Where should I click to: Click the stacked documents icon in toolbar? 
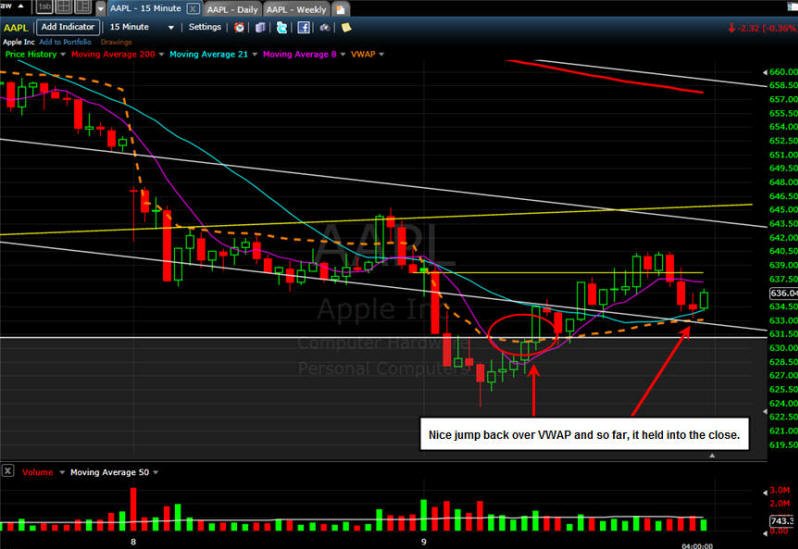pyautogui.click(x=260, y=27)
